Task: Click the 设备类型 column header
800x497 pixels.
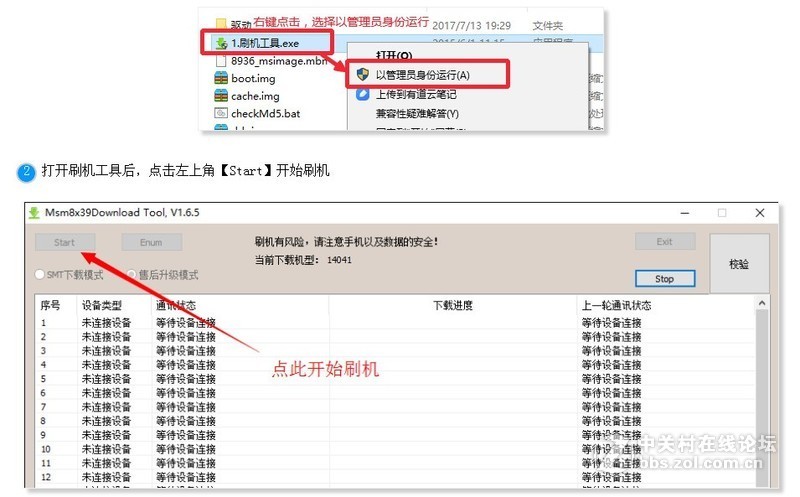Action: 102,305
